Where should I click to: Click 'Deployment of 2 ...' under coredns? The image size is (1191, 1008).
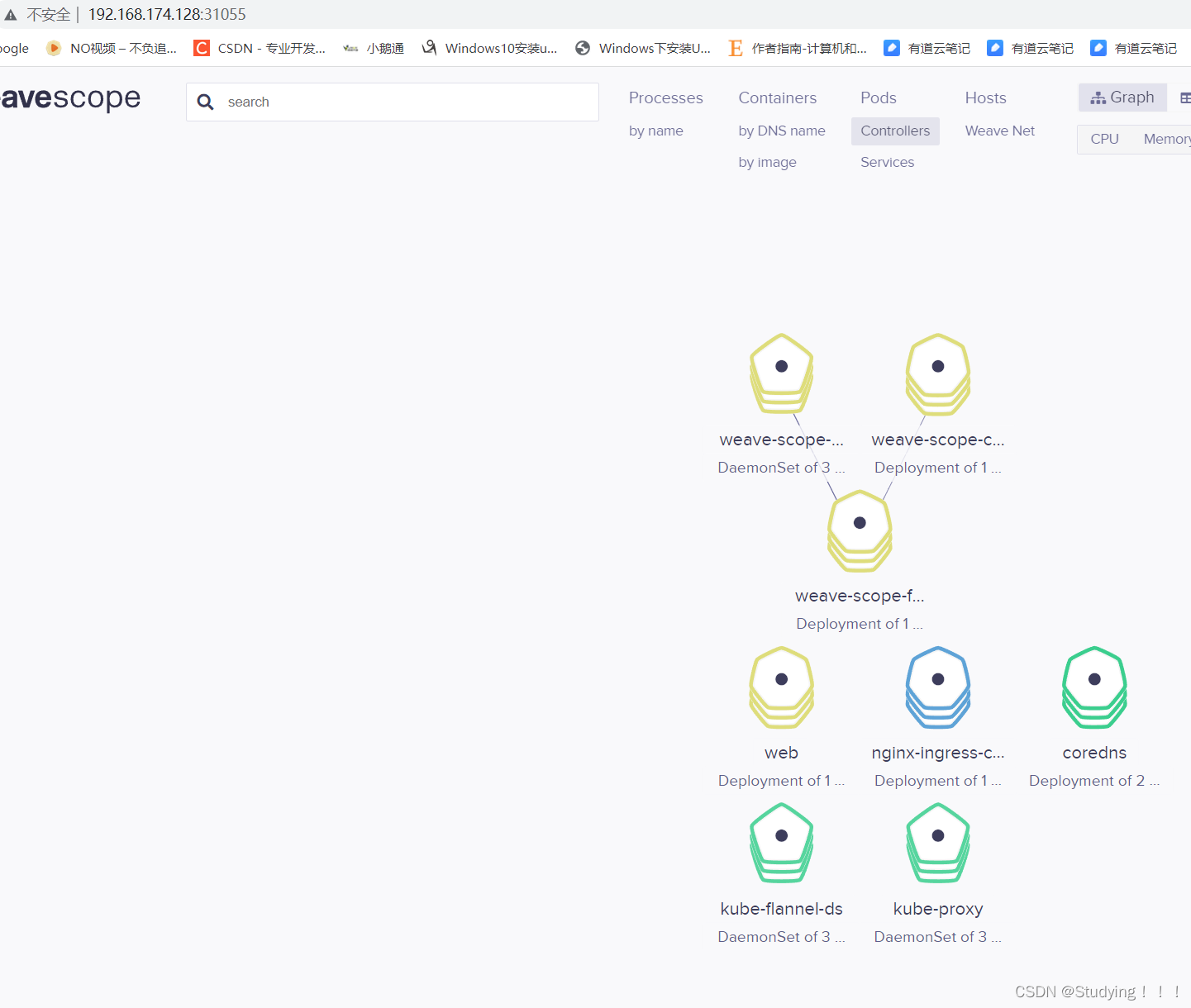(x=1094, y=781)
